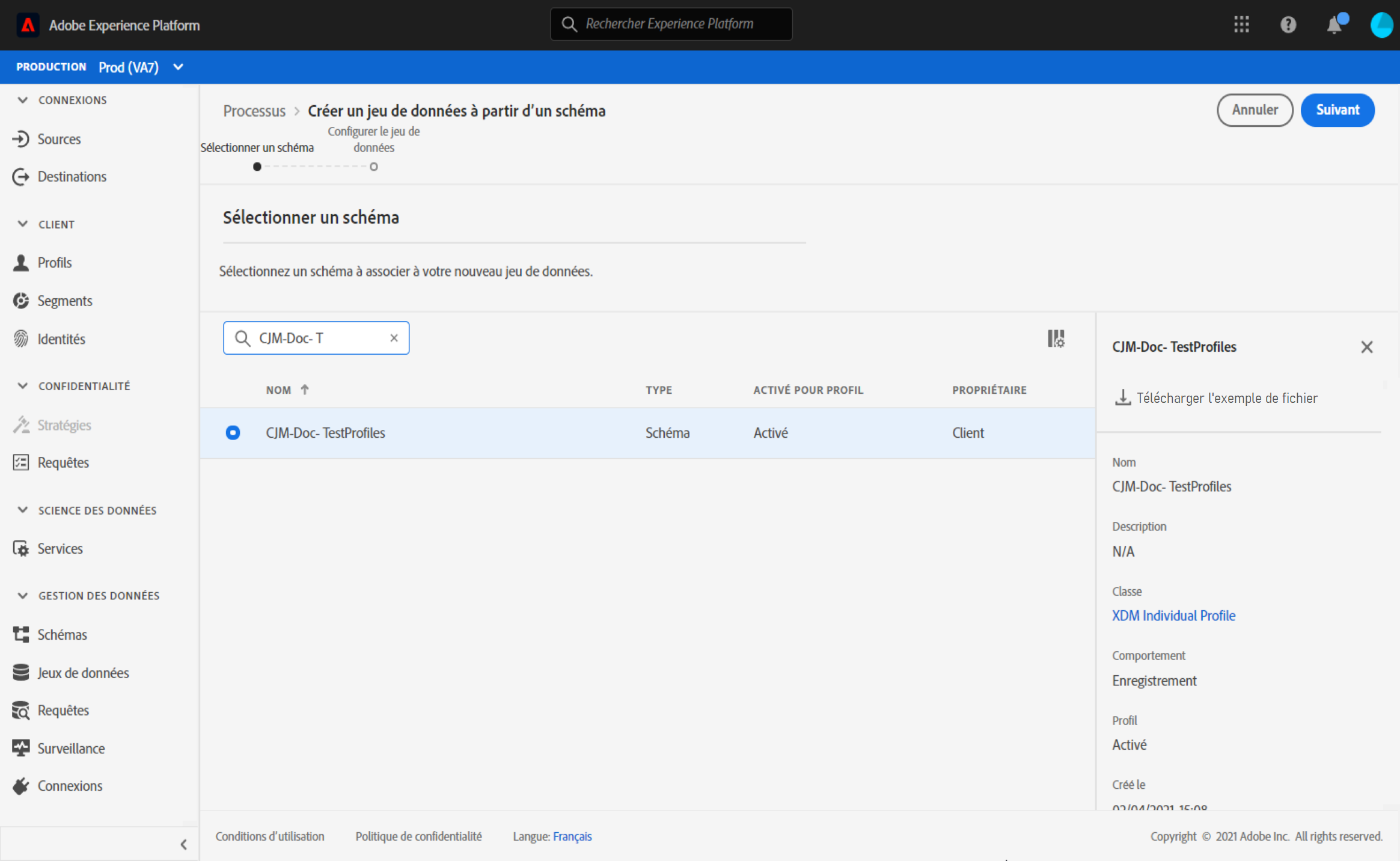Viewport: 1400px width, 861px height.
Task: Open Schémas from the sidebar
Action: click(62, 634)
